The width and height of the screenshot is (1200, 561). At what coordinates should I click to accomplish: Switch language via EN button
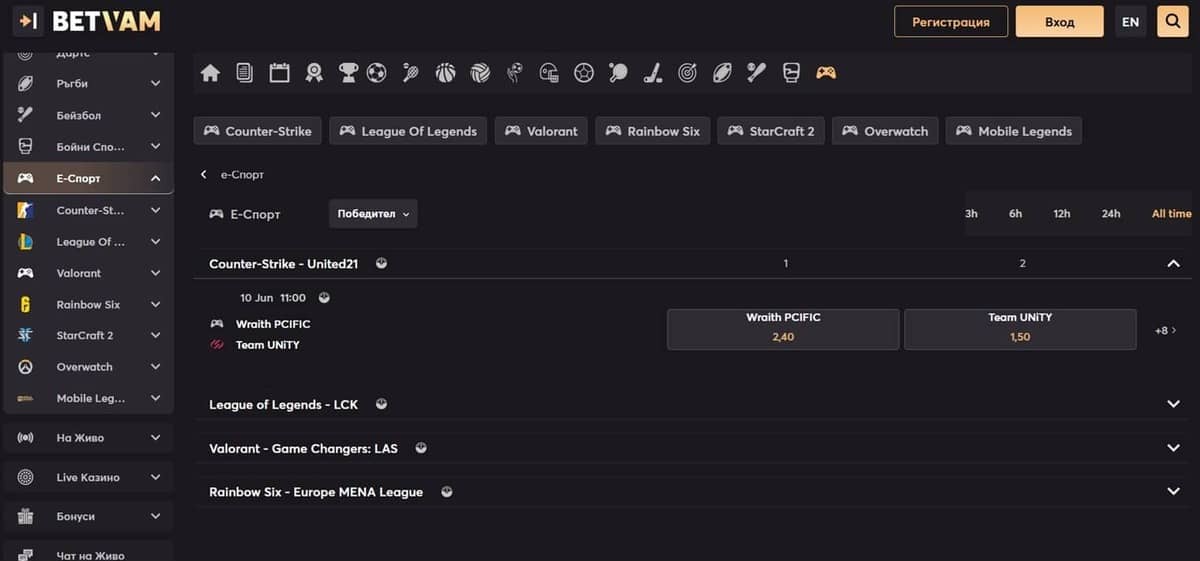[x=1130, y=21]
